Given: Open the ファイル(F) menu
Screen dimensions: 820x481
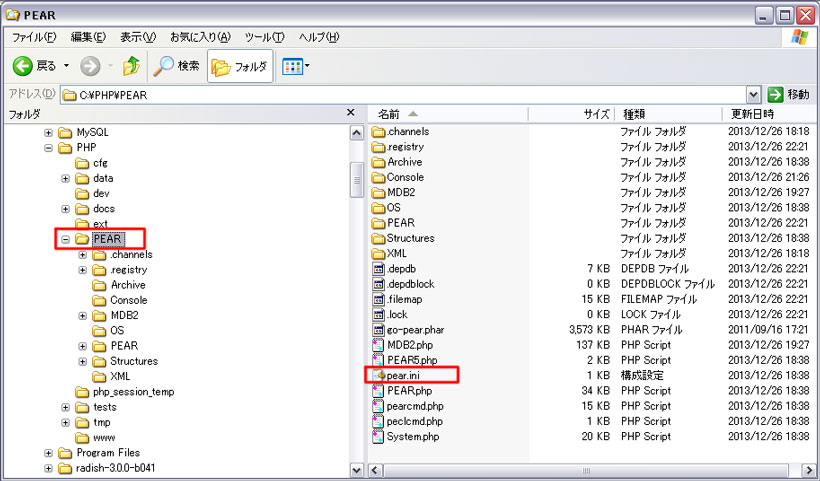Looking at the screenshot, I should pyautogui.click(x=34, y=37).
